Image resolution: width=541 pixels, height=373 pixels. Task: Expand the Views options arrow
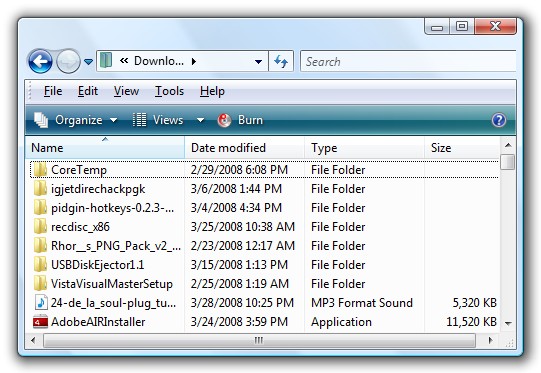point(200,120)
